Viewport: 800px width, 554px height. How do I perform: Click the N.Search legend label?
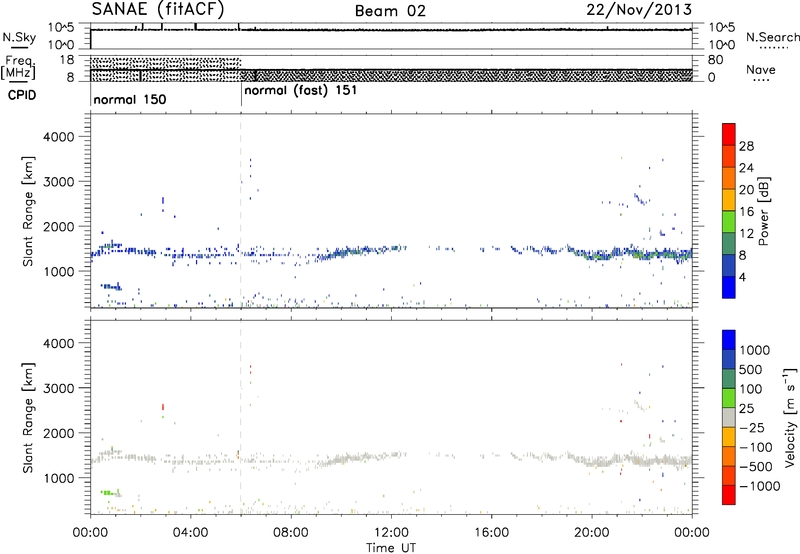pyautogui.click(x=772, y=37)
